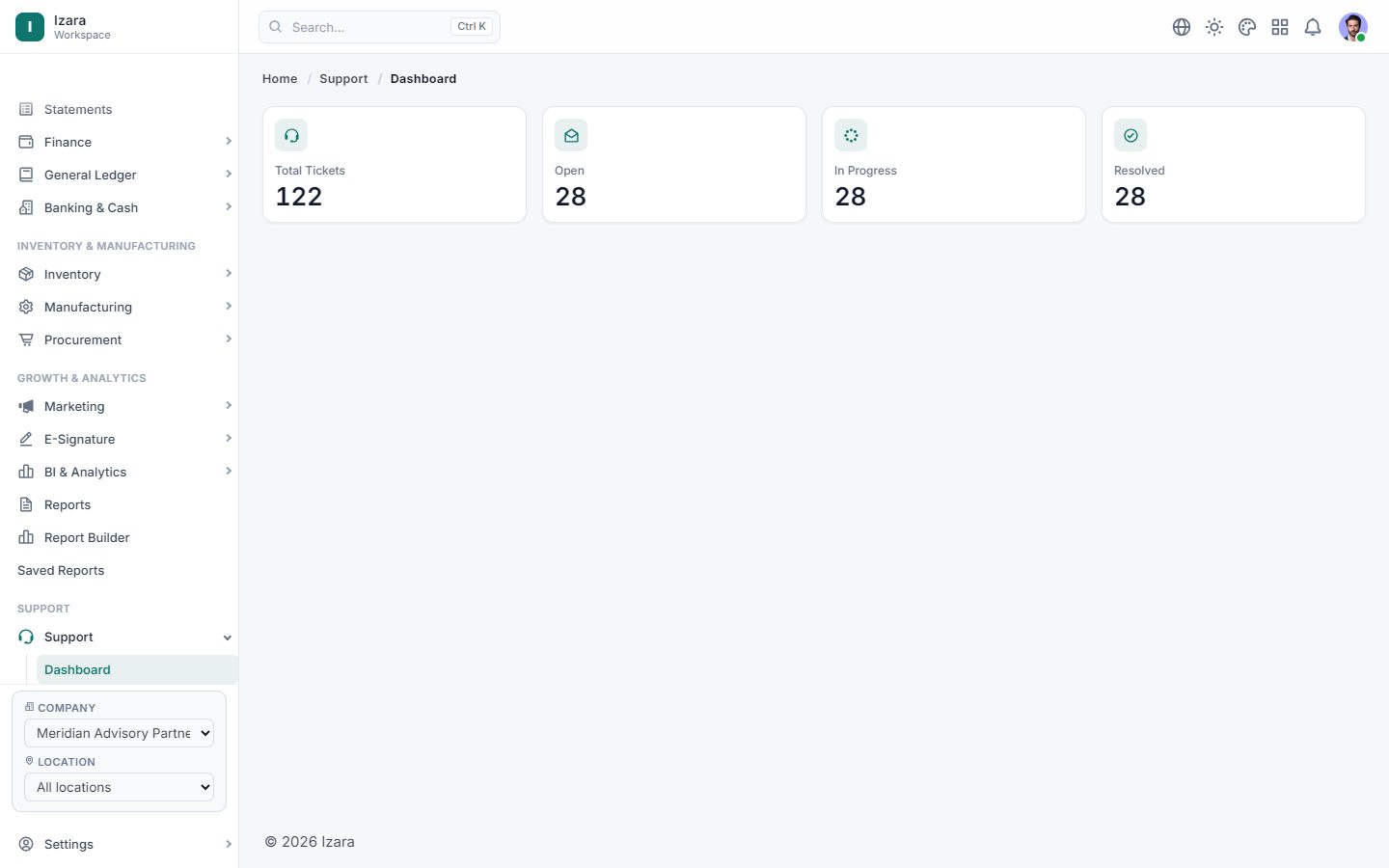Open the All locations dropdown
Image resolution: width=1389 pixels, height=868 pixels.
point(119,787)
